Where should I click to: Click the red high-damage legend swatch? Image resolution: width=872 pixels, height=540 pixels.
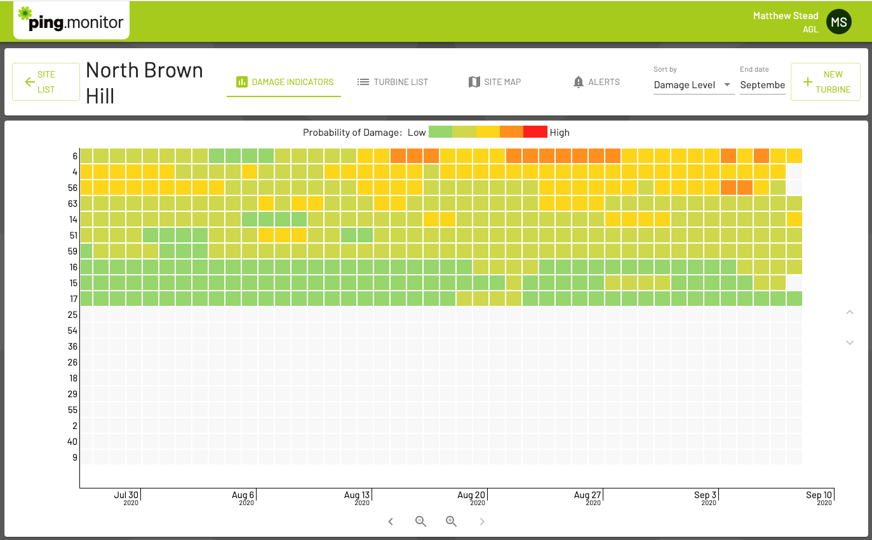535,132
